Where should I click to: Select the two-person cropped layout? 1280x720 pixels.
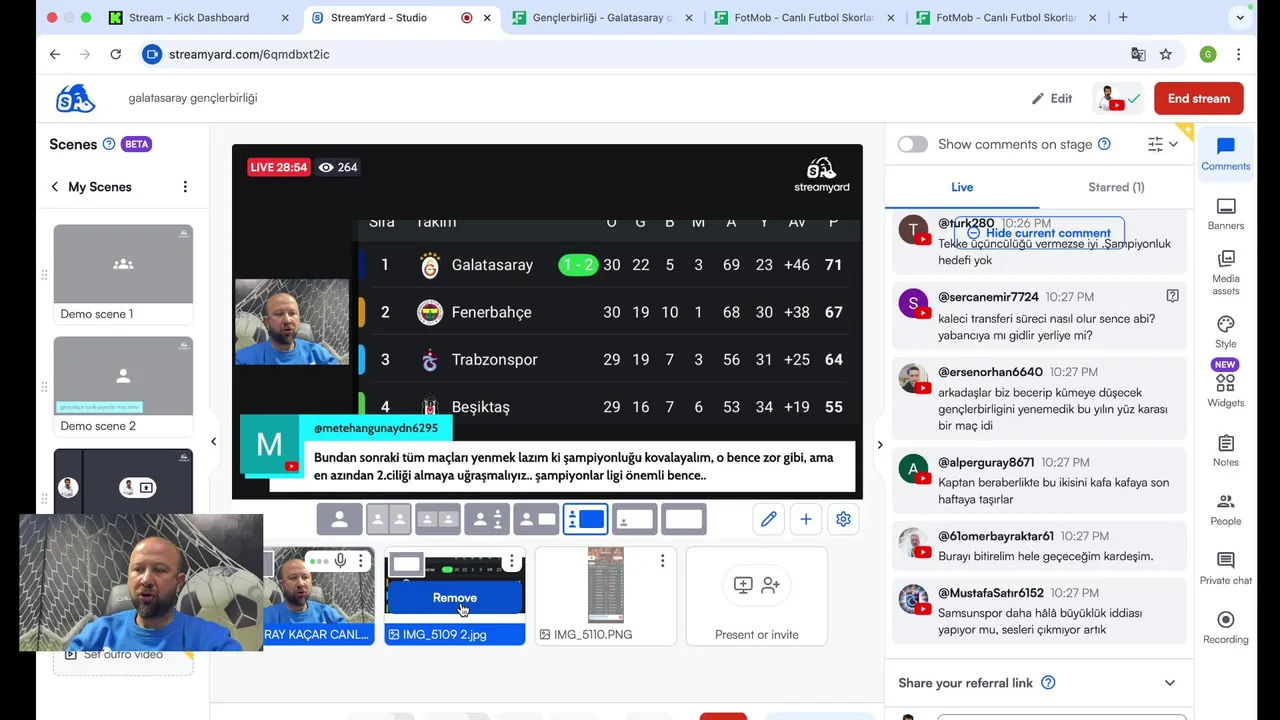click(389, 519)
